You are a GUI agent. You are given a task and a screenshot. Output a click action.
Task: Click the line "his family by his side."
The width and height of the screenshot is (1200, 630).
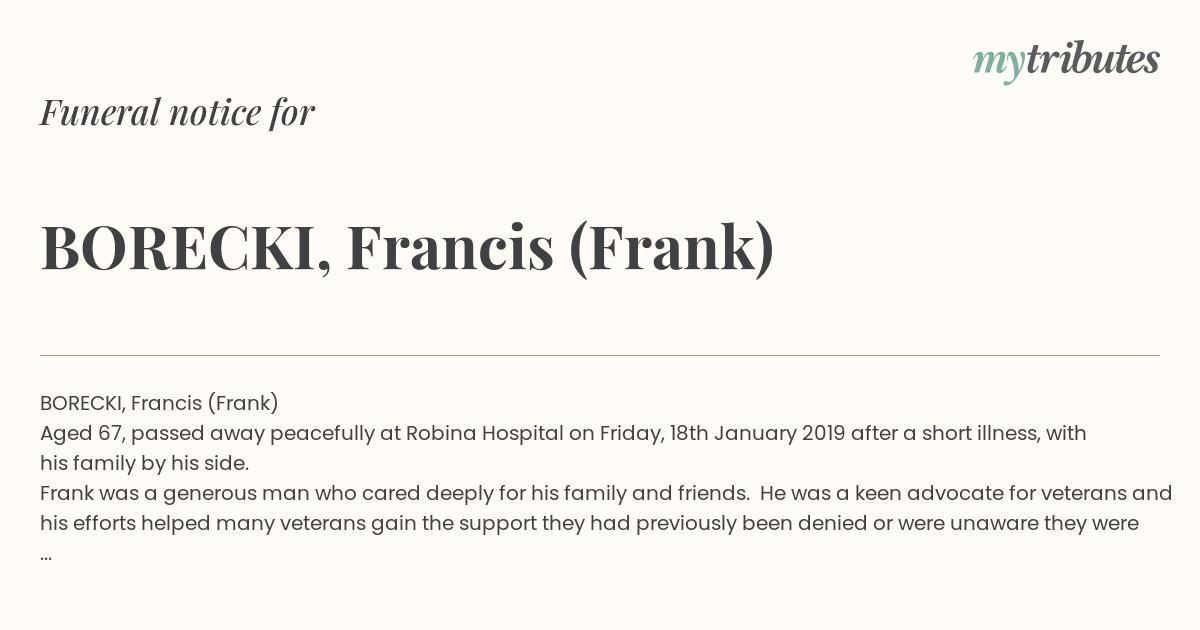coord(144,463)
